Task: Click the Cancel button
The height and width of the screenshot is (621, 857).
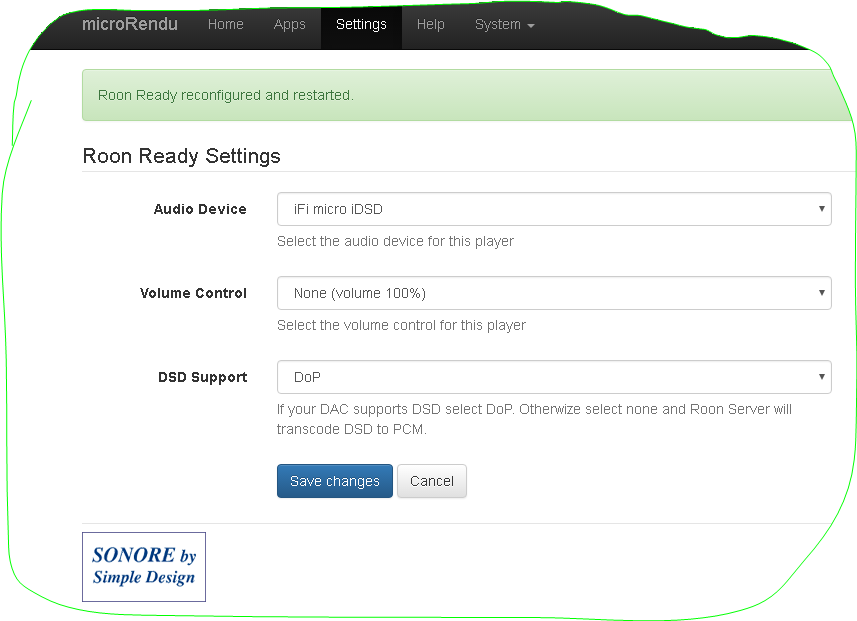Action: [432, 481]
